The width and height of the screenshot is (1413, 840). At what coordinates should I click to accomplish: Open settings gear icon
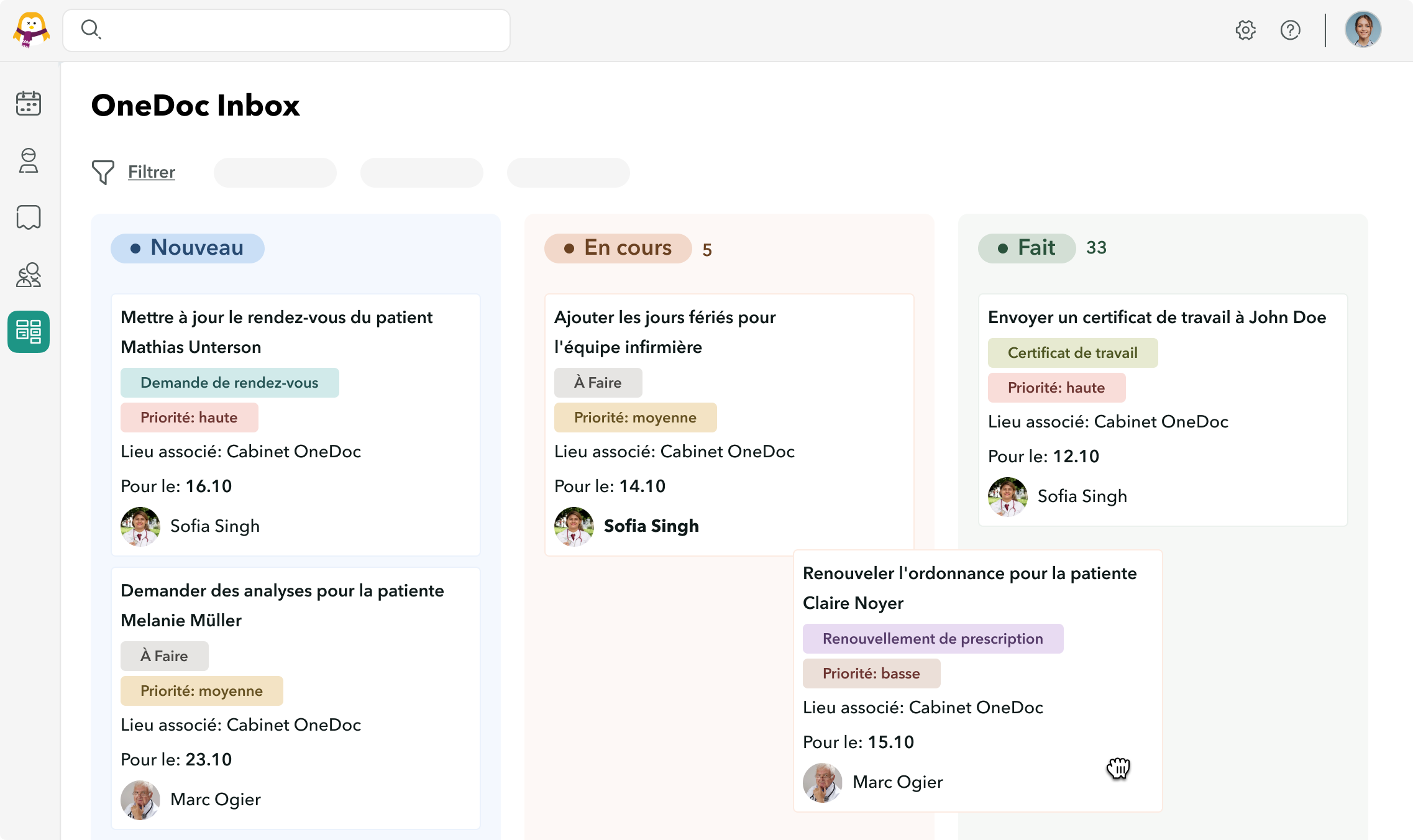(x=1245, y=30)
